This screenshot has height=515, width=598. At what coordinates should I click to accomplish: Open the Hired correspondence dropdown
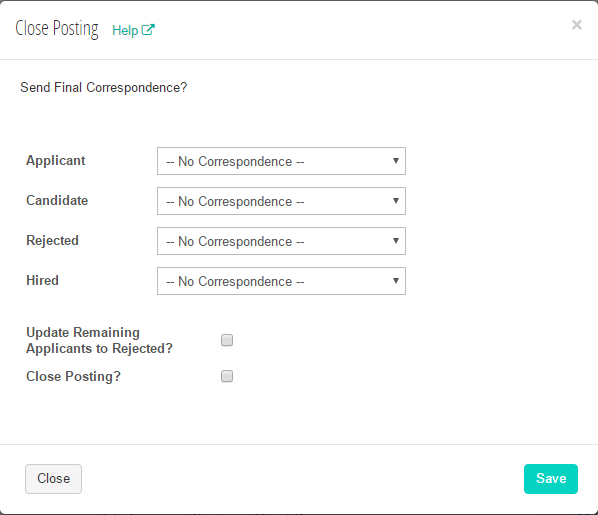click(281, 281)
